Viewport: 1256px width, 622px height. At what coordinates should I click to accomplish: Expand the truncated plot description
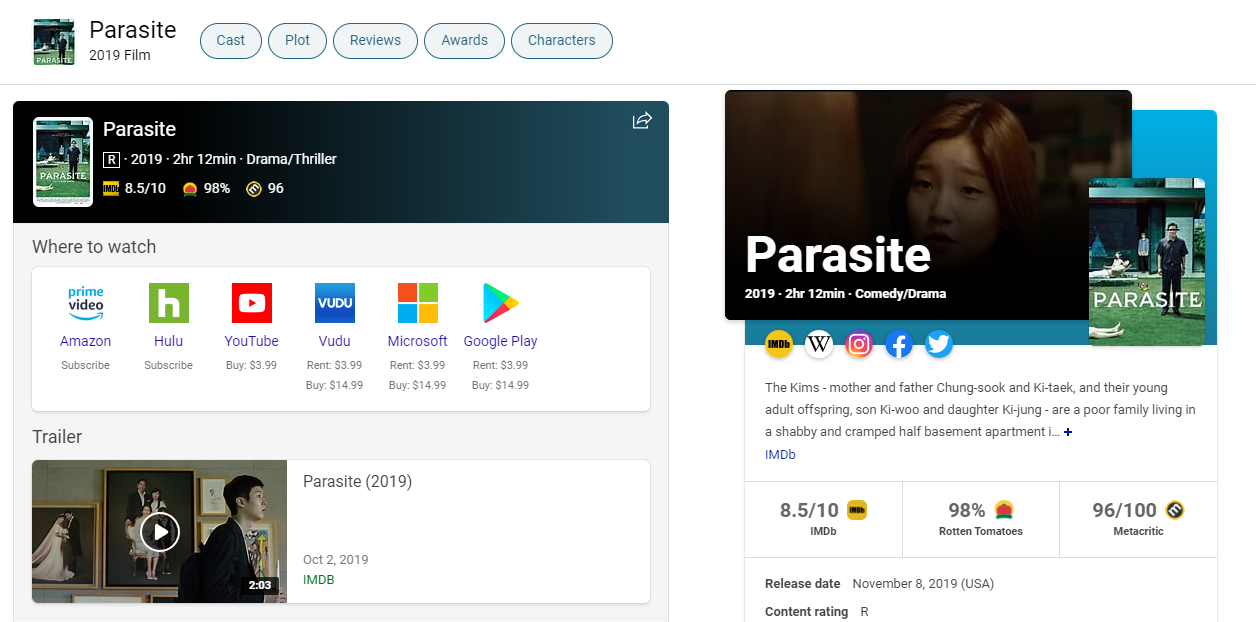point(1068,432)
